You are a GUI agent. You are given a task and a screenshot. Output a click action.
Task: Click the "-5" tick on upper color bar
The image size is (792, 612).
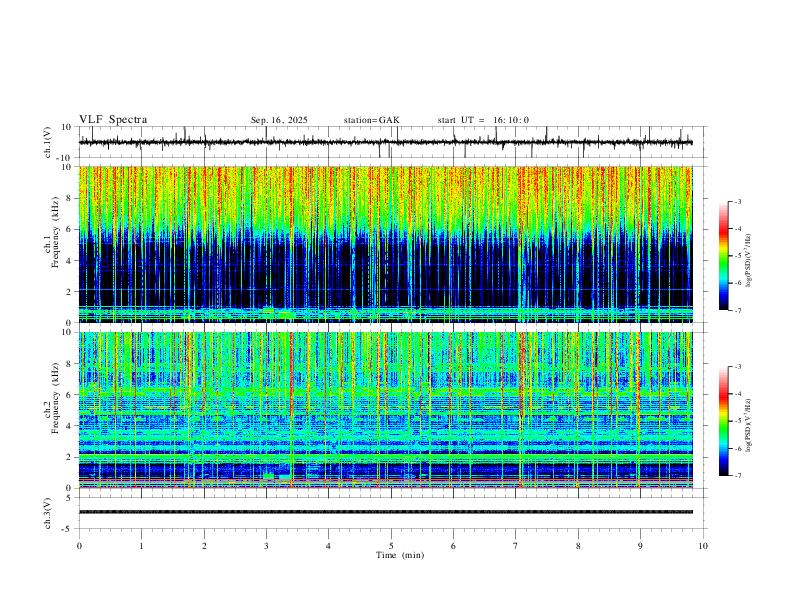[x=737, y=256]
